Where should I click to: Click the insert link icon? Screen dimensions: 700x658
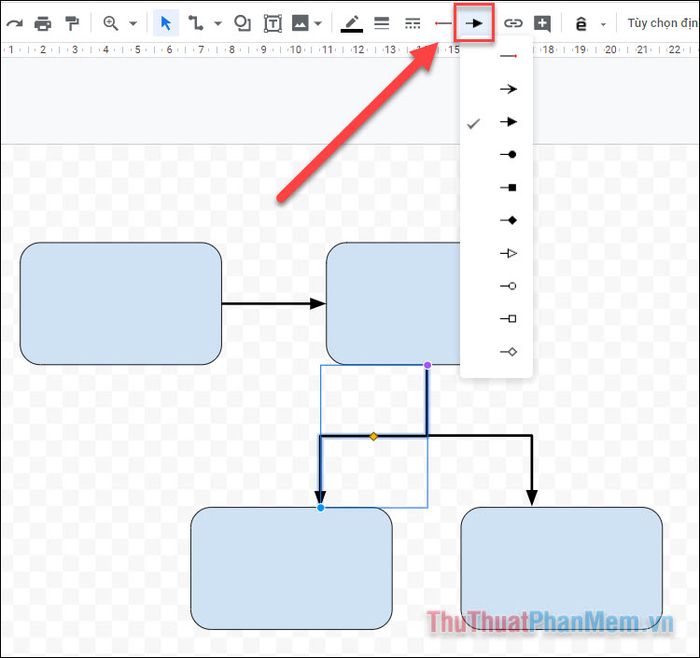point(513,23)
